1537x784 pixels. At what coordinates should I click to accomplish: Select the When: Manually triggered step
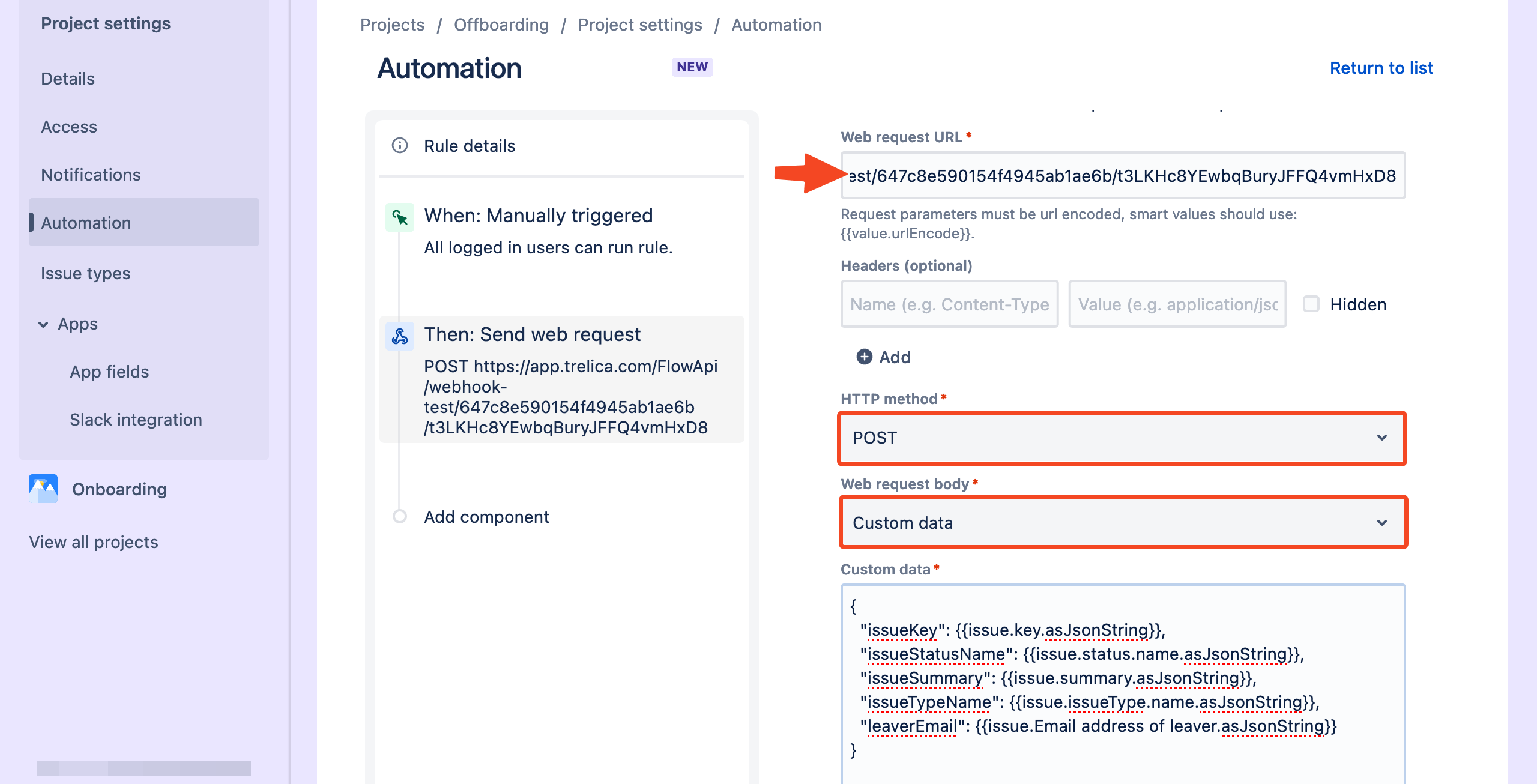(538, 216)
